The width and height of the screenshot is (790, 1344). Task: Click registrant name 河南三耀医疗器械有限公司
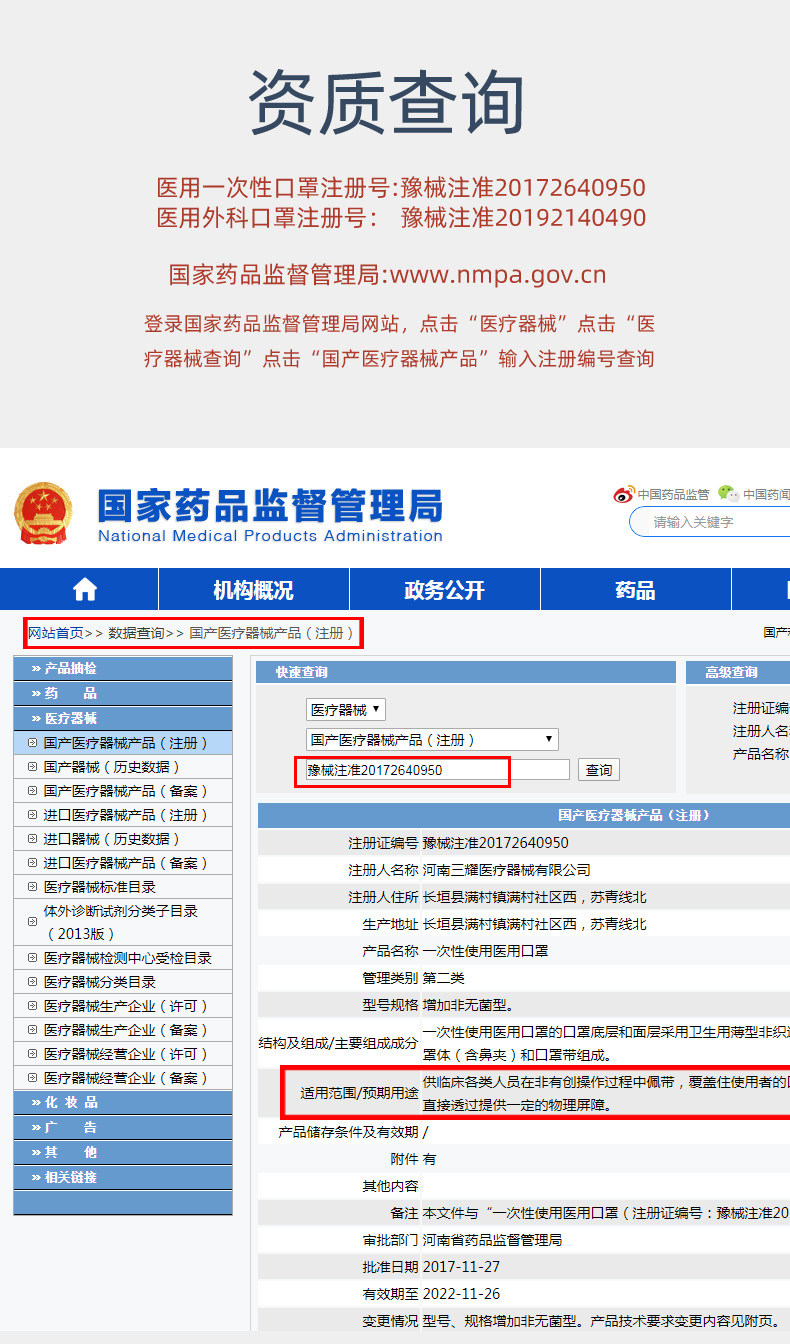click(x=506, y=870)
